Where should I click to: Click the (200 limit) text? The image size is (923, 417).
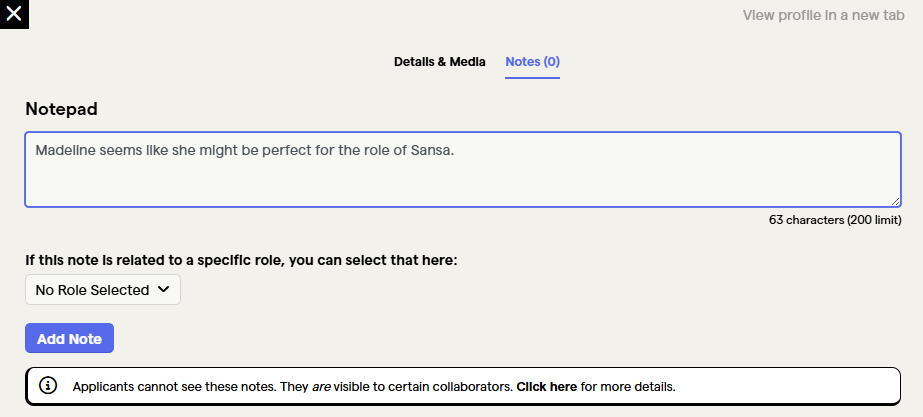click(874, 220)
